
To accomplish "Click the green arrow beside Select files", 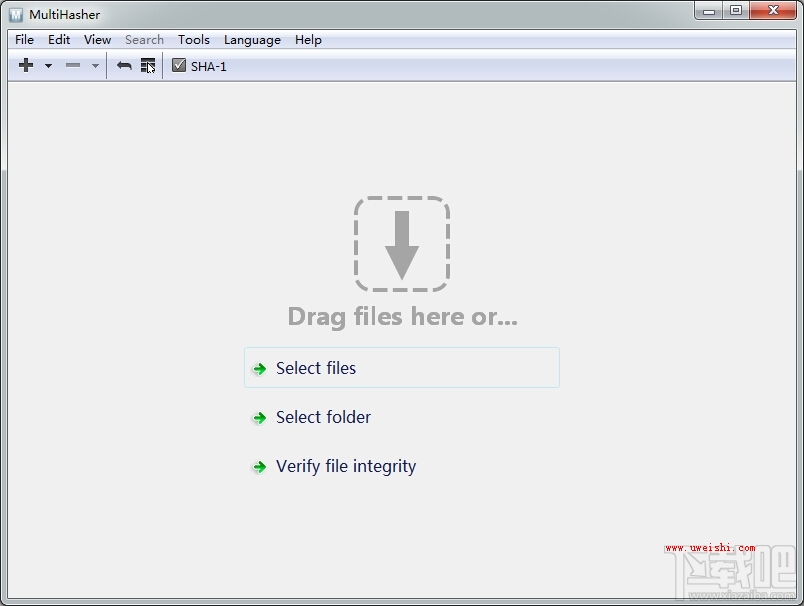I will pos(260,369).
